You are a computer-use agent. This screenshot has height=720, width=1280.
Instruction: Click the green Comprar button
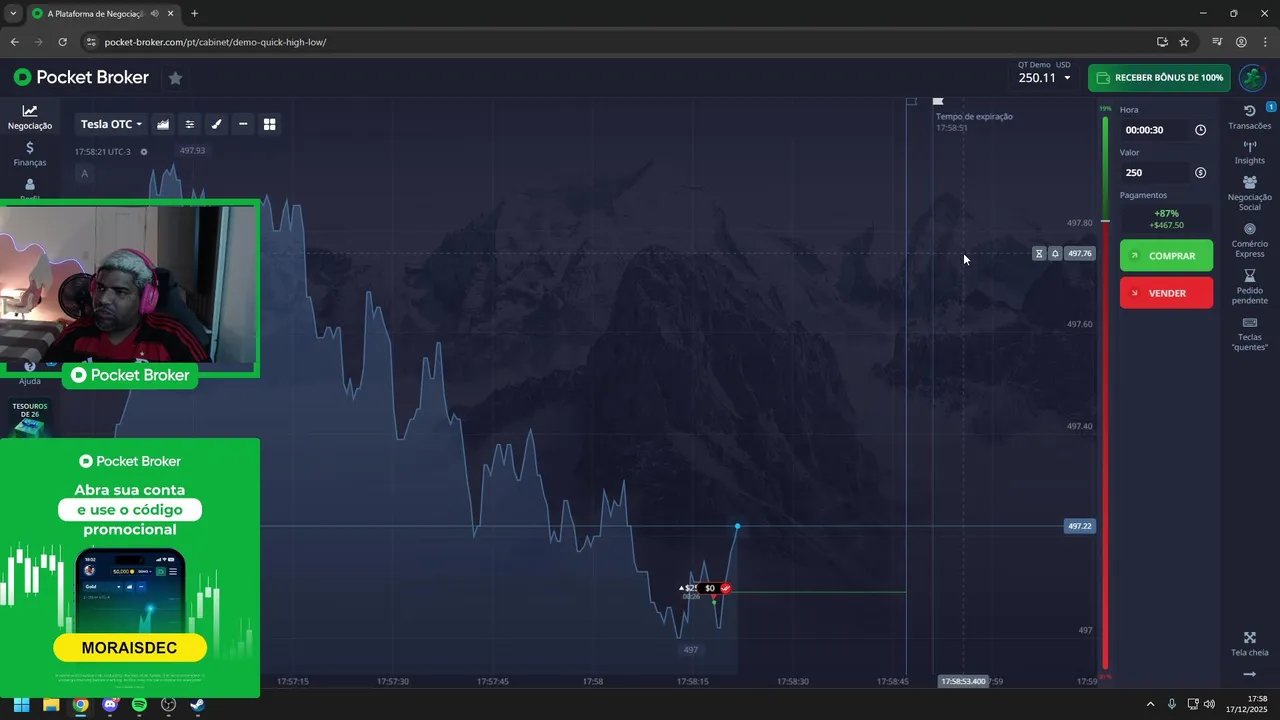[1166, 256]
